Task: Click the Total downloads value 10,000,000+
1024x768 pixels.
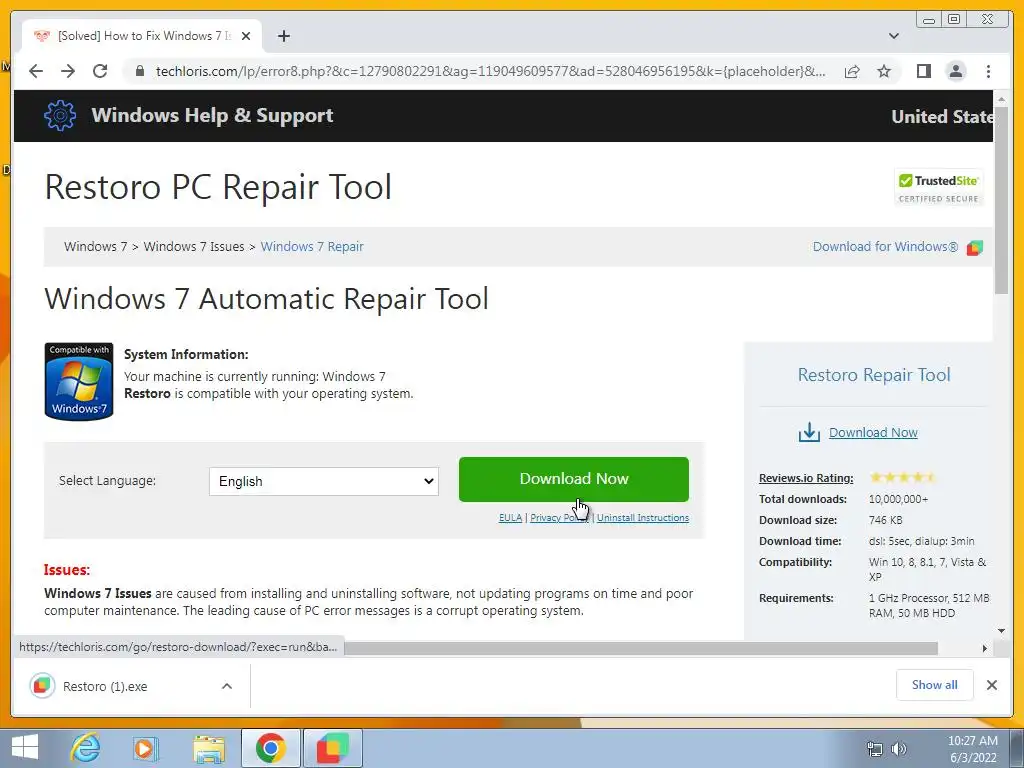Action: tap(898, 499)
